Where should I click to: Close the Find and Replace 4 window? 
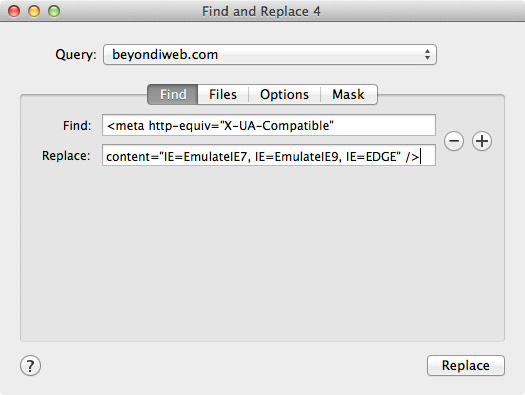click(14, 11)
